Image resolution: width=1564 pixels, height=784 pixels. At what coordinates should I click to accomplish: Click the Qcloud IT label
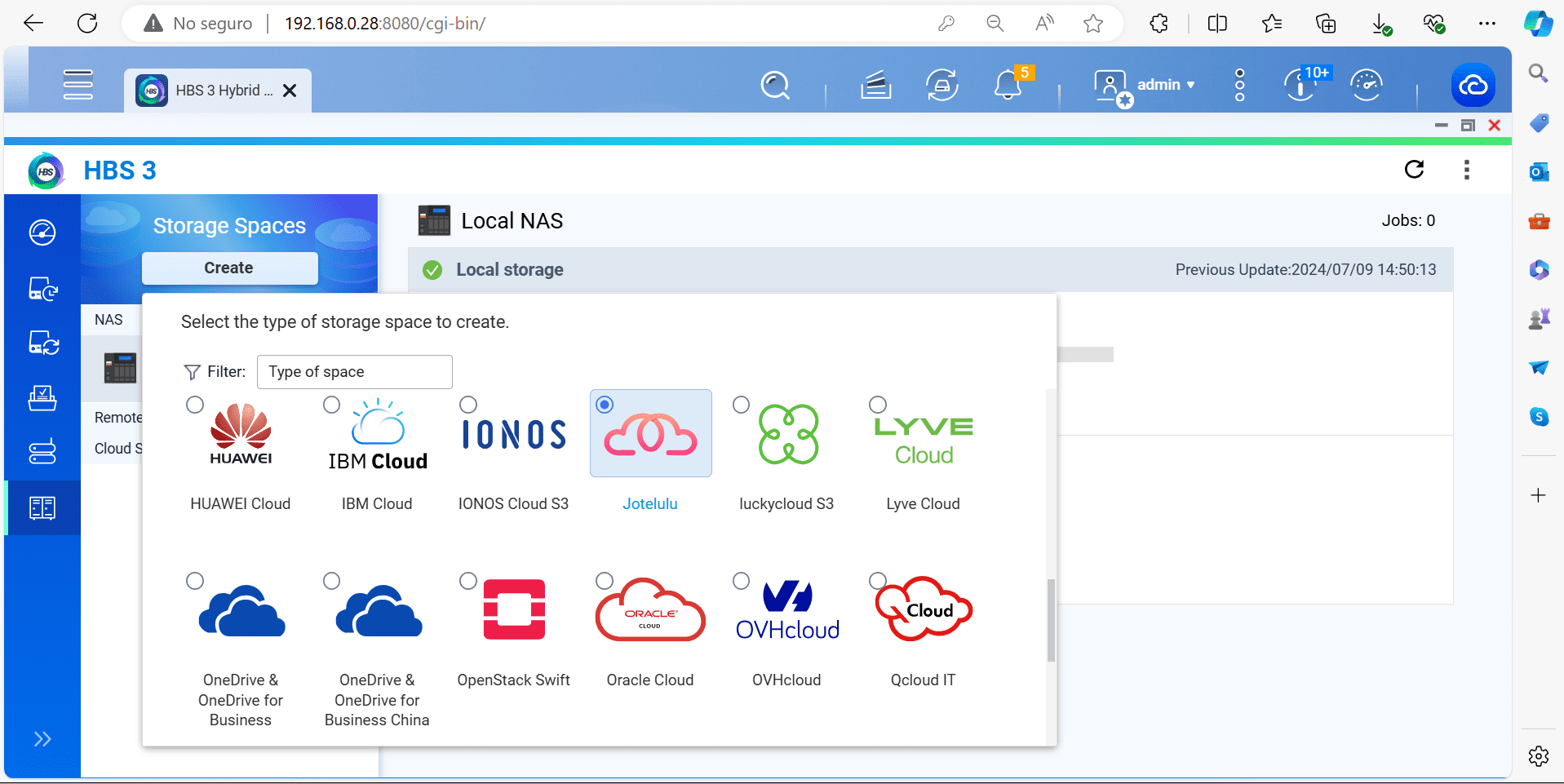(923, 680)
